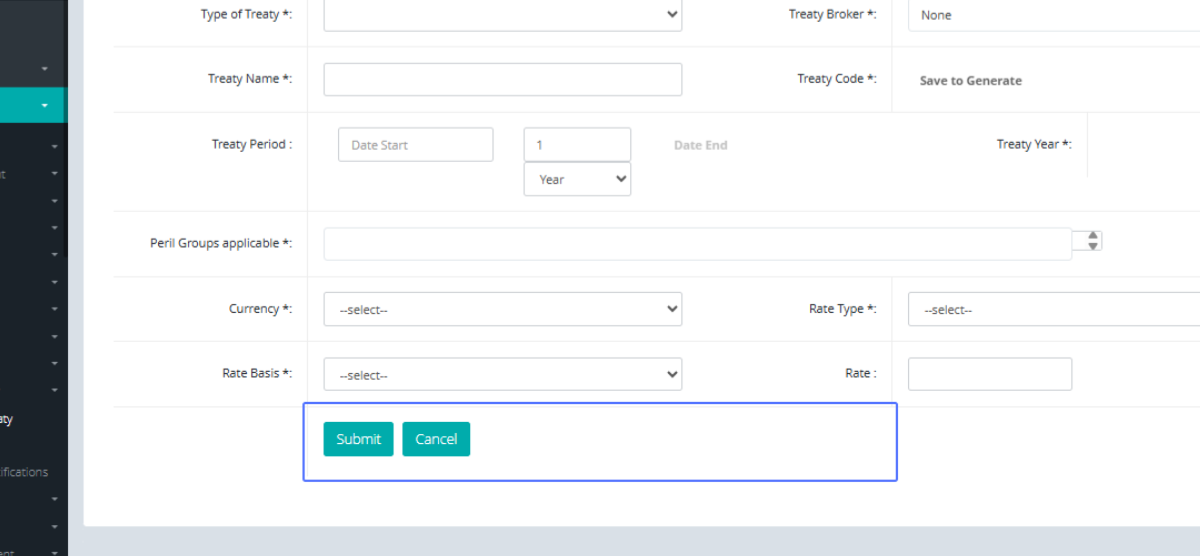Click the up arrow beside Peril Groups
This screenshot has width=1200, height=556.
pos(1093,236)
